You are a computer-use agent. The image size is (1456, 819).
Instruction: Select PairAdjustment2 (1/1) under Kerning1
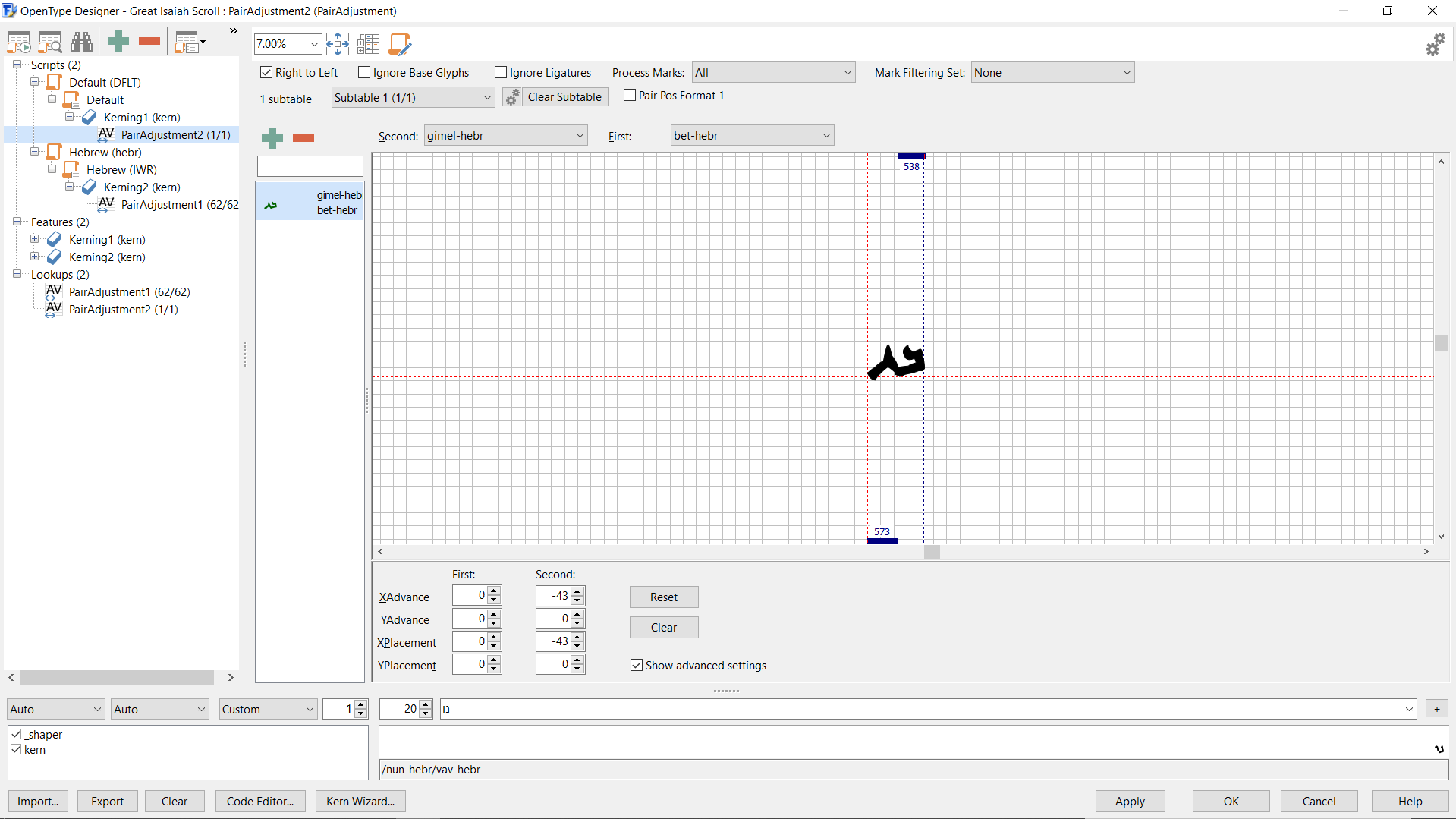(175, 134)
